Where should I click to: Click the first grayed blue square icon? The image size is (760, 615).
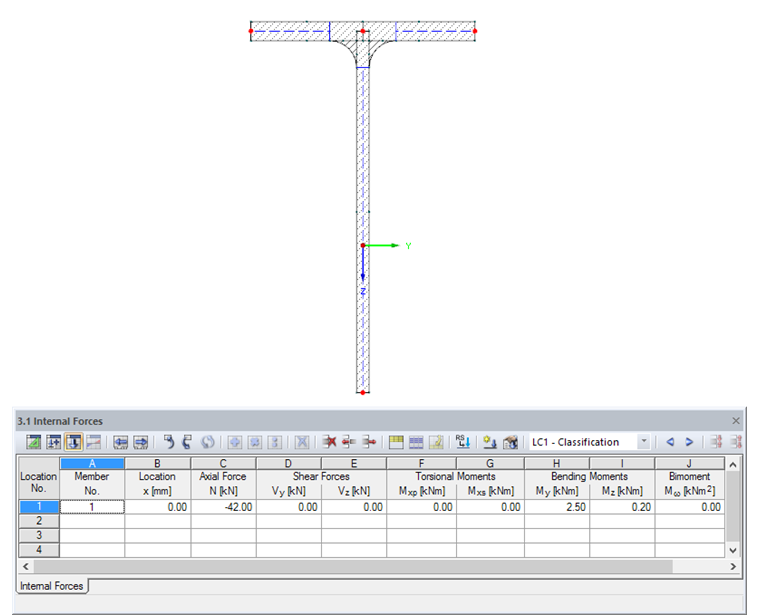pyautogui.click(x=235, y=442)
